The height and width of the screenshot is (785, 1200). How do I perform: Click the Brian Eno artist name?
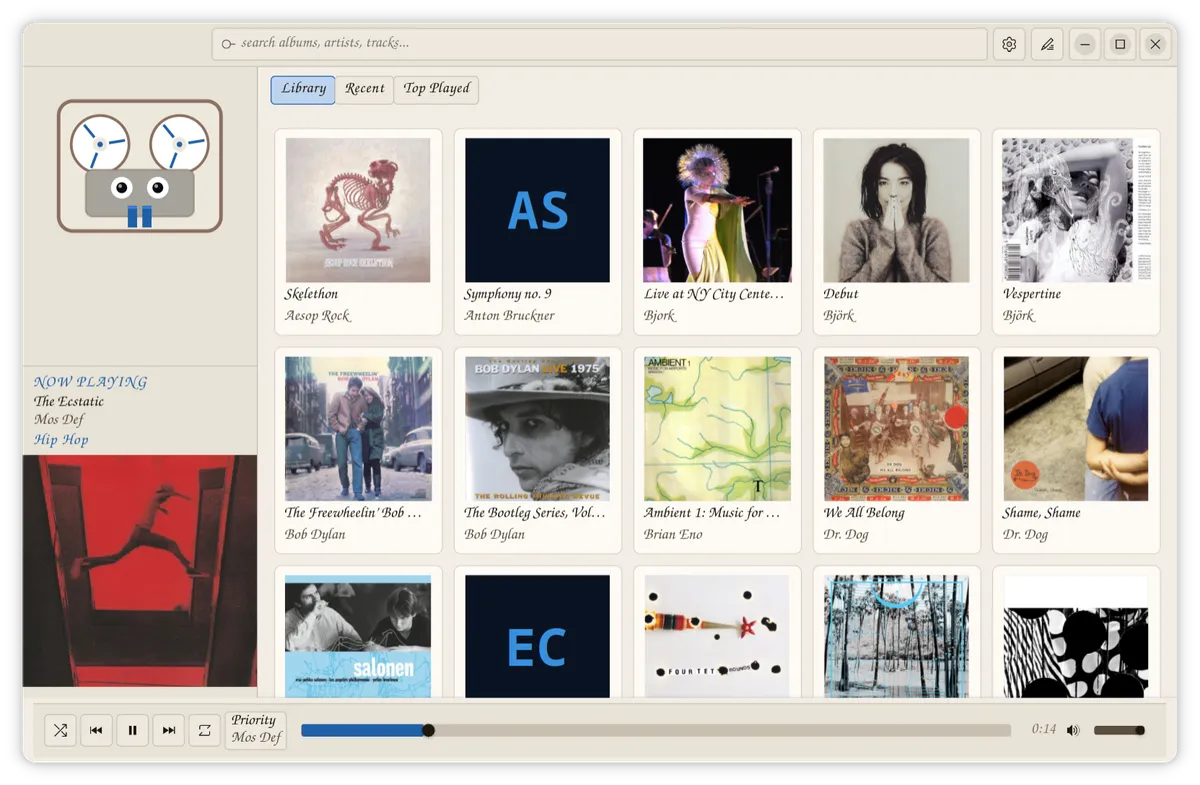tap(673, 535)
